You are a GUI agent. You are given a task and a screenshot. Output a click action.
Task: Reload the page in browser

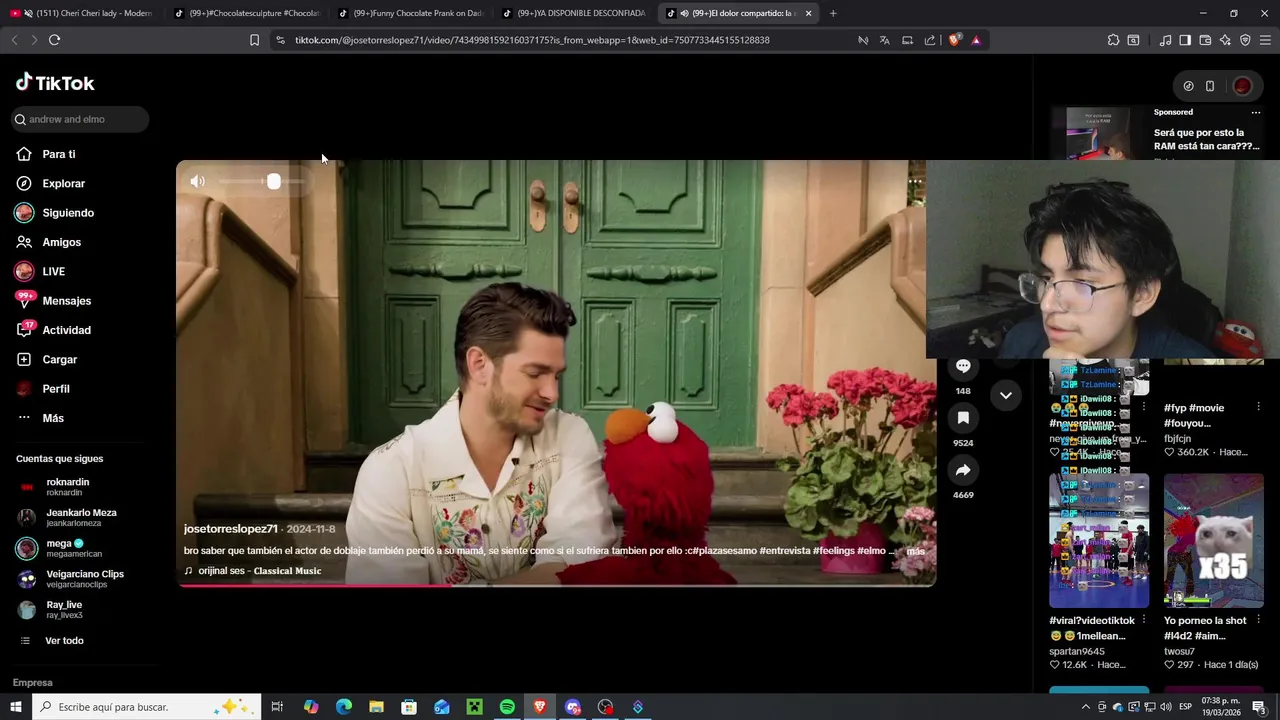pos(54,40)
